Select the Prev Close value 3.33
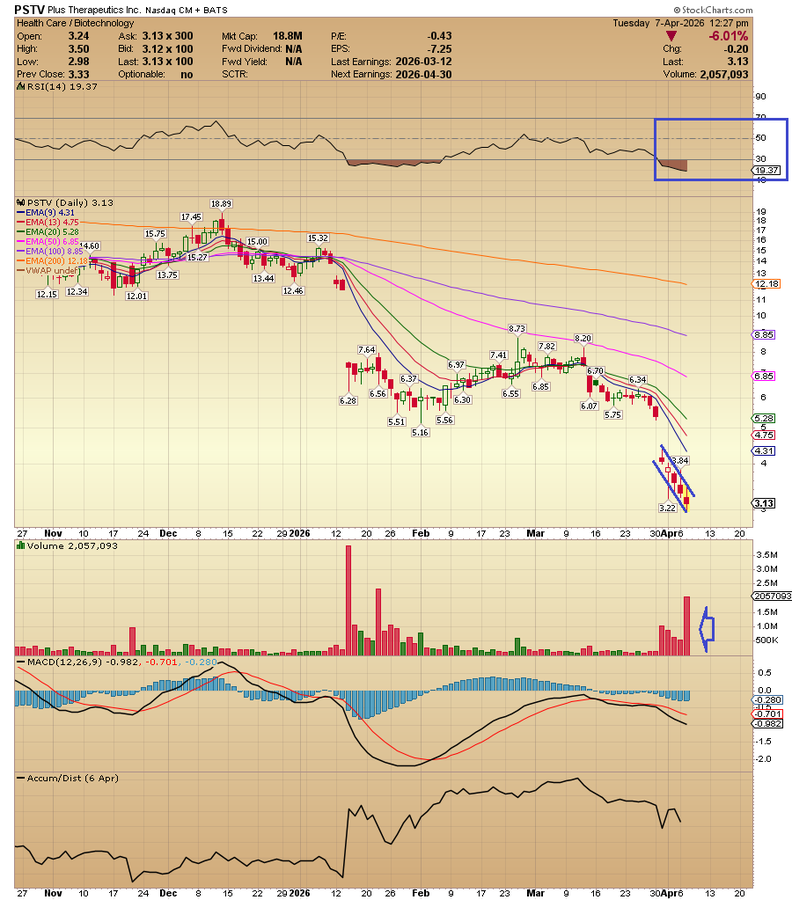 [79, 74]
